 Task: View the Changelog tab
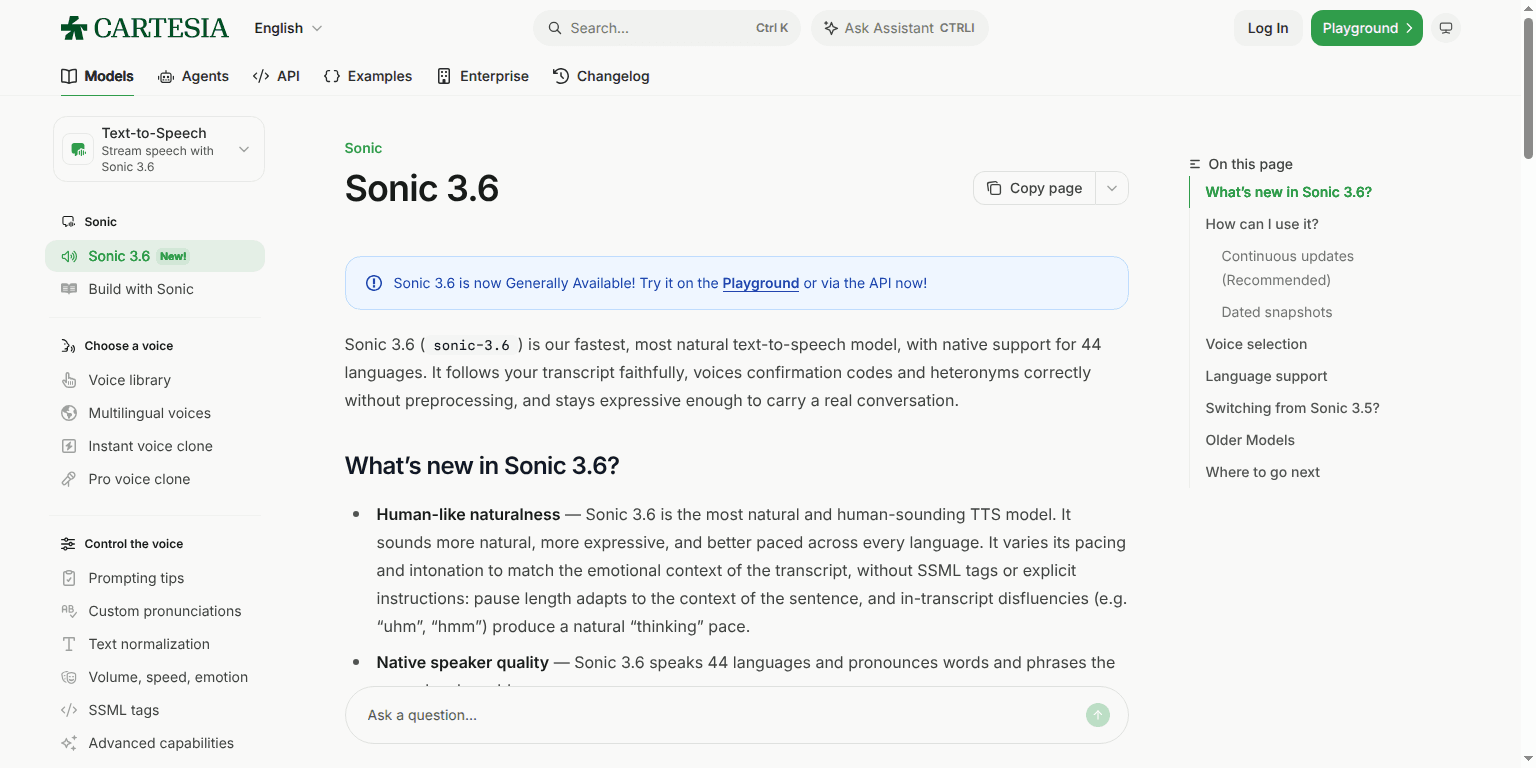coord(601,76)
